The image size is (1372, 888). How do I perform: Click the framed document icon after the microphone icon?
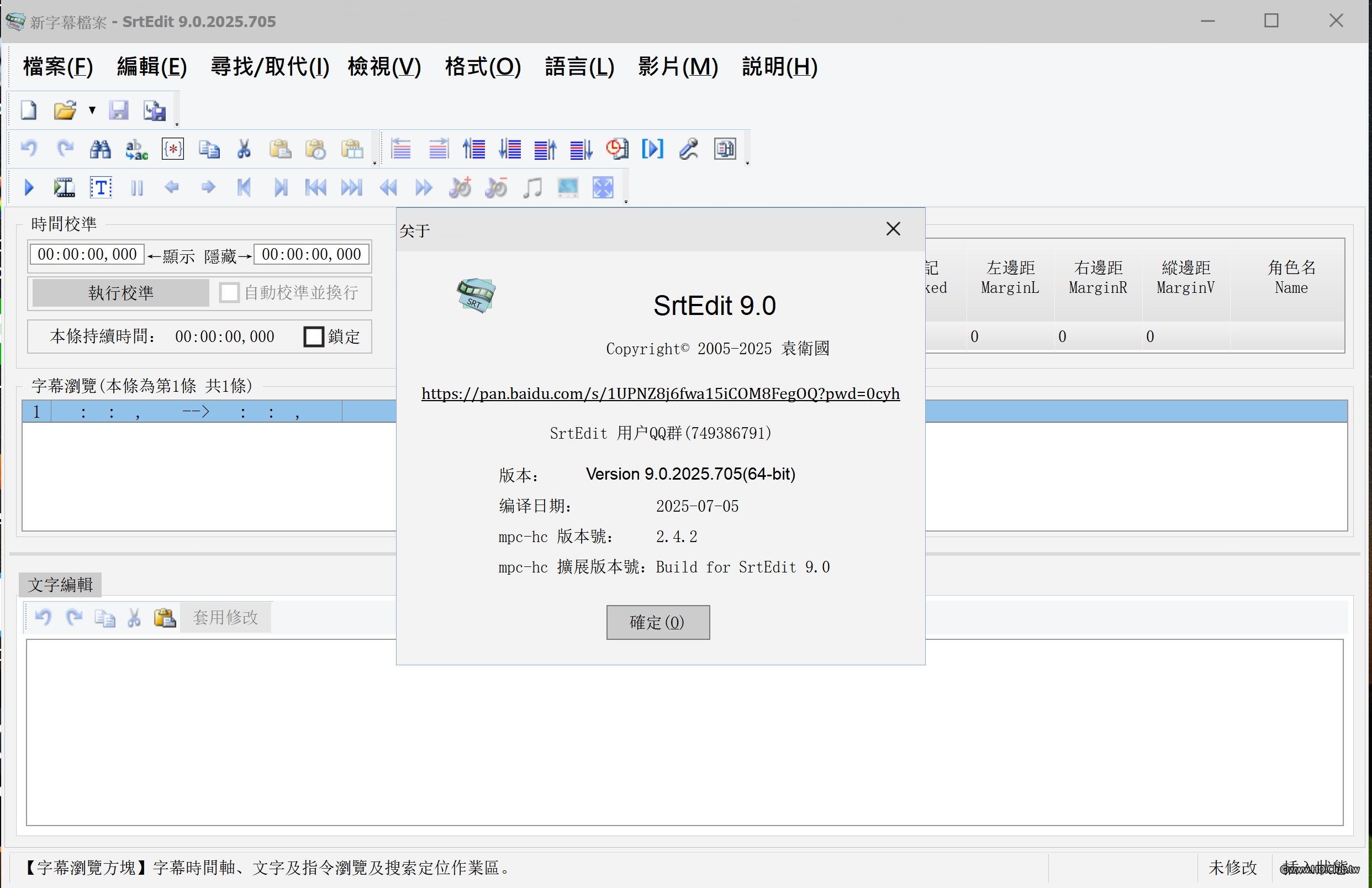(x=725, y=149)
